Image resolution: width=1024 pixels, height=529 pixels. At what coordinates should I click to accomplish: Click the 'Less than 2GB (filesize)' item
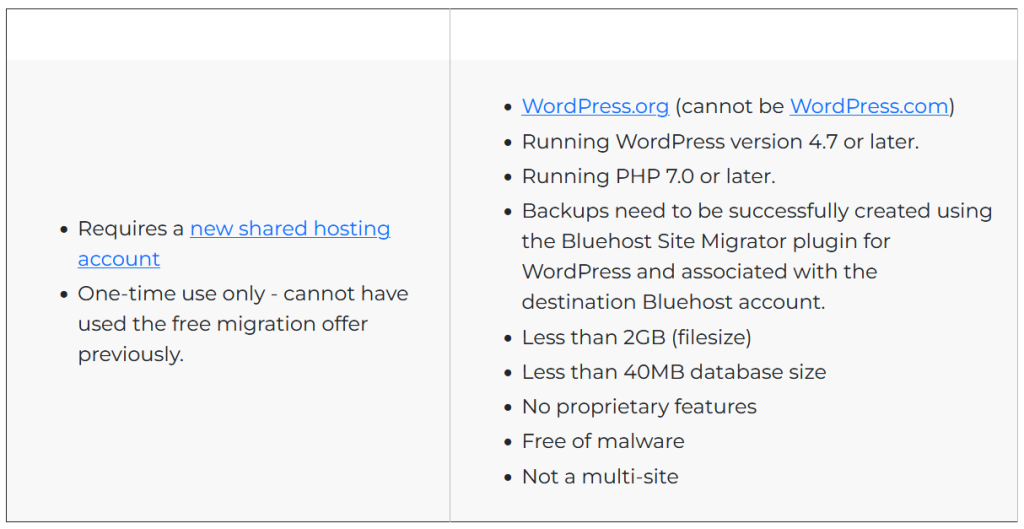click(636, 337)
